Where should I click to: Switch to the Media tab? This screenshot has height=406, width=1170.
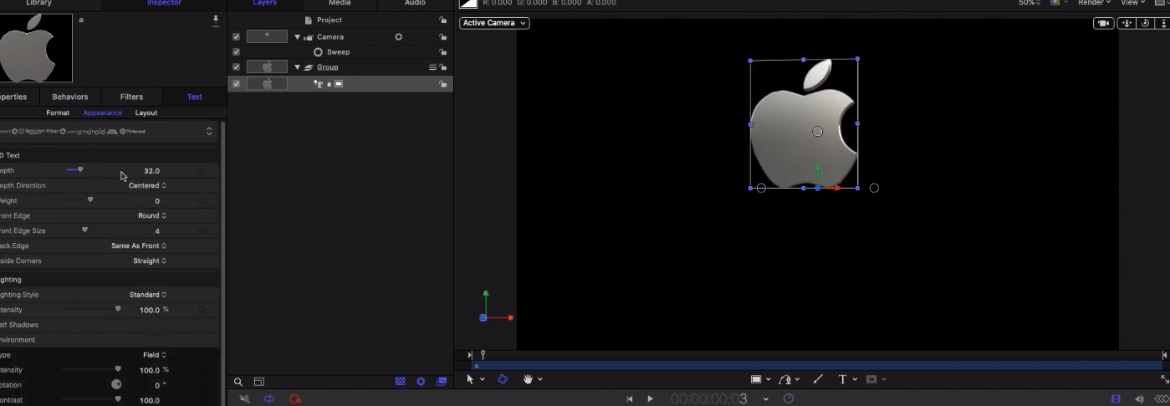340,3
